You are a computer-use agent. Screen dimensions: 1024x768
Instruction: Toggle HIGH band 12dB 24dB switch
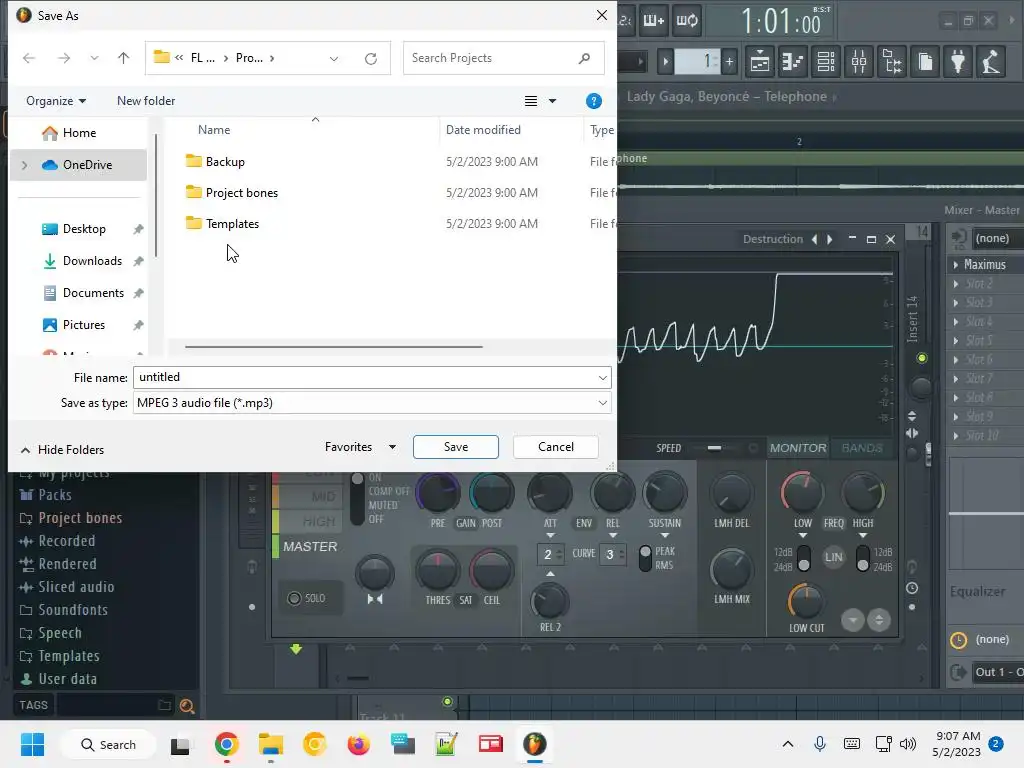[863, 558]
